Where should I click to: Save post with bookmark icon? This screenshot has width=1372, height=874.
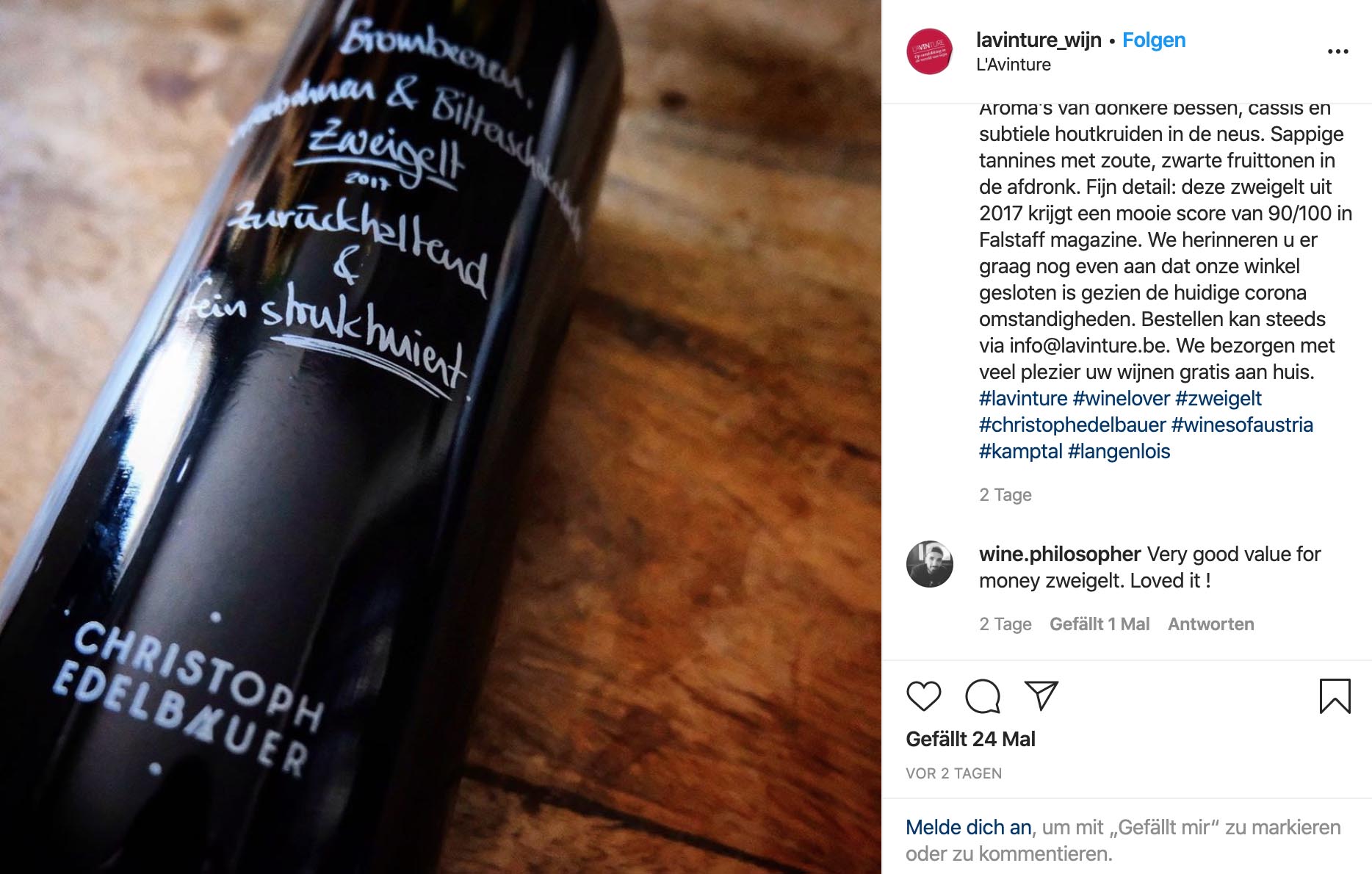coord(1335,696)
